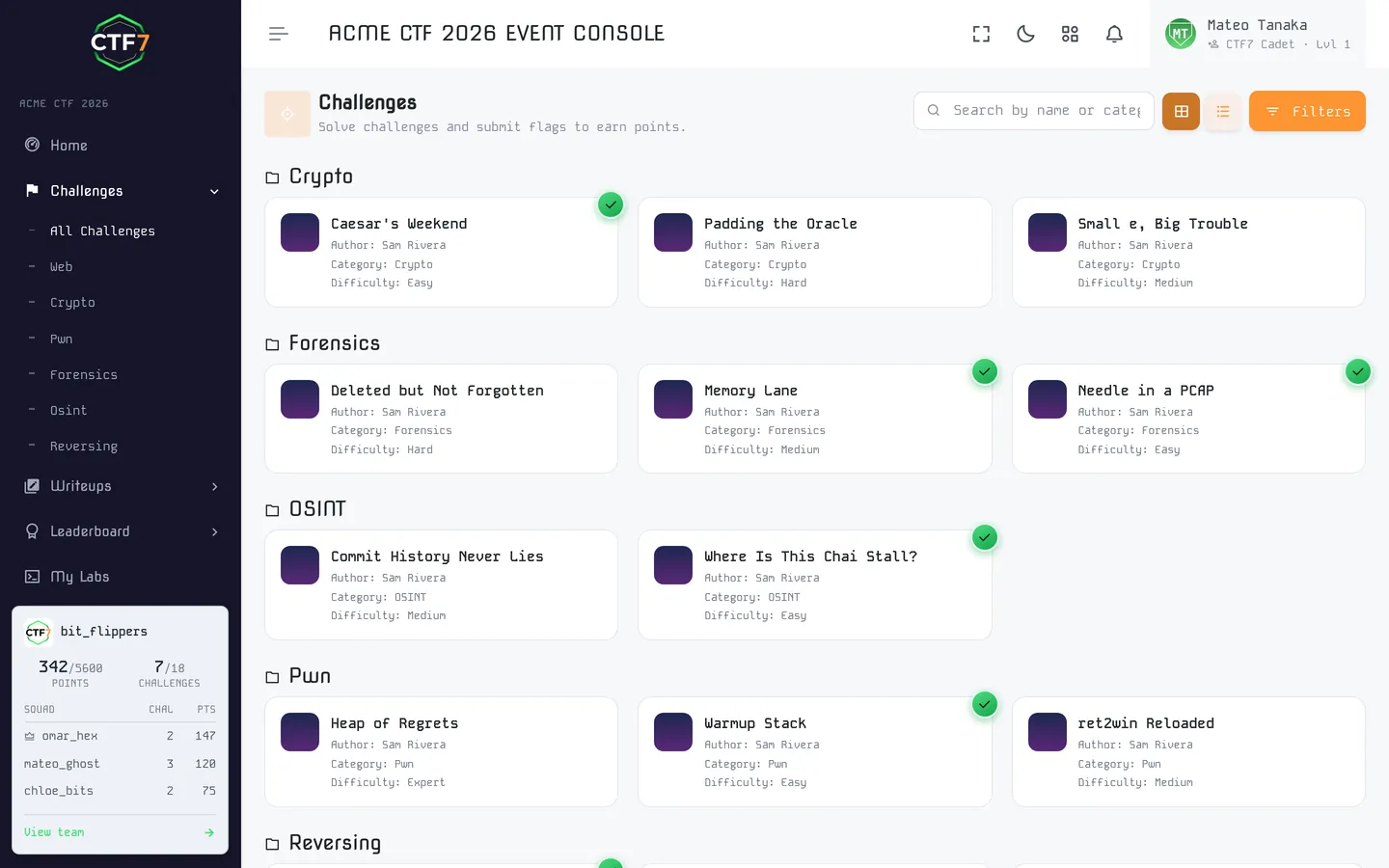Image resolution: width=1389 pixels, height=868 pixels.
Task: Open the Caesar's Weekend challenge title
Action: click(398, 224)
